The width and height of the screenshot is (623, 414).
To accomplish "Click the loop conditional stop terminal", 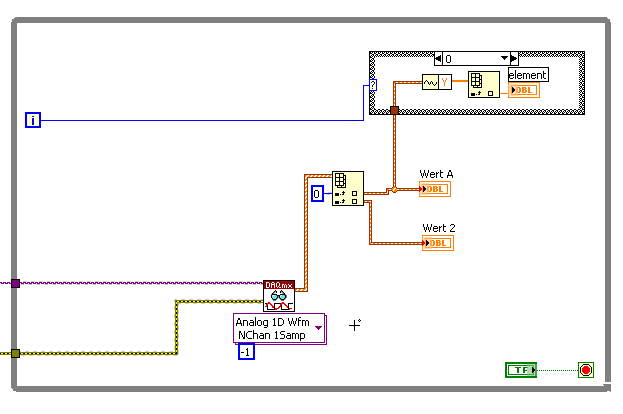I will (586, 370).
